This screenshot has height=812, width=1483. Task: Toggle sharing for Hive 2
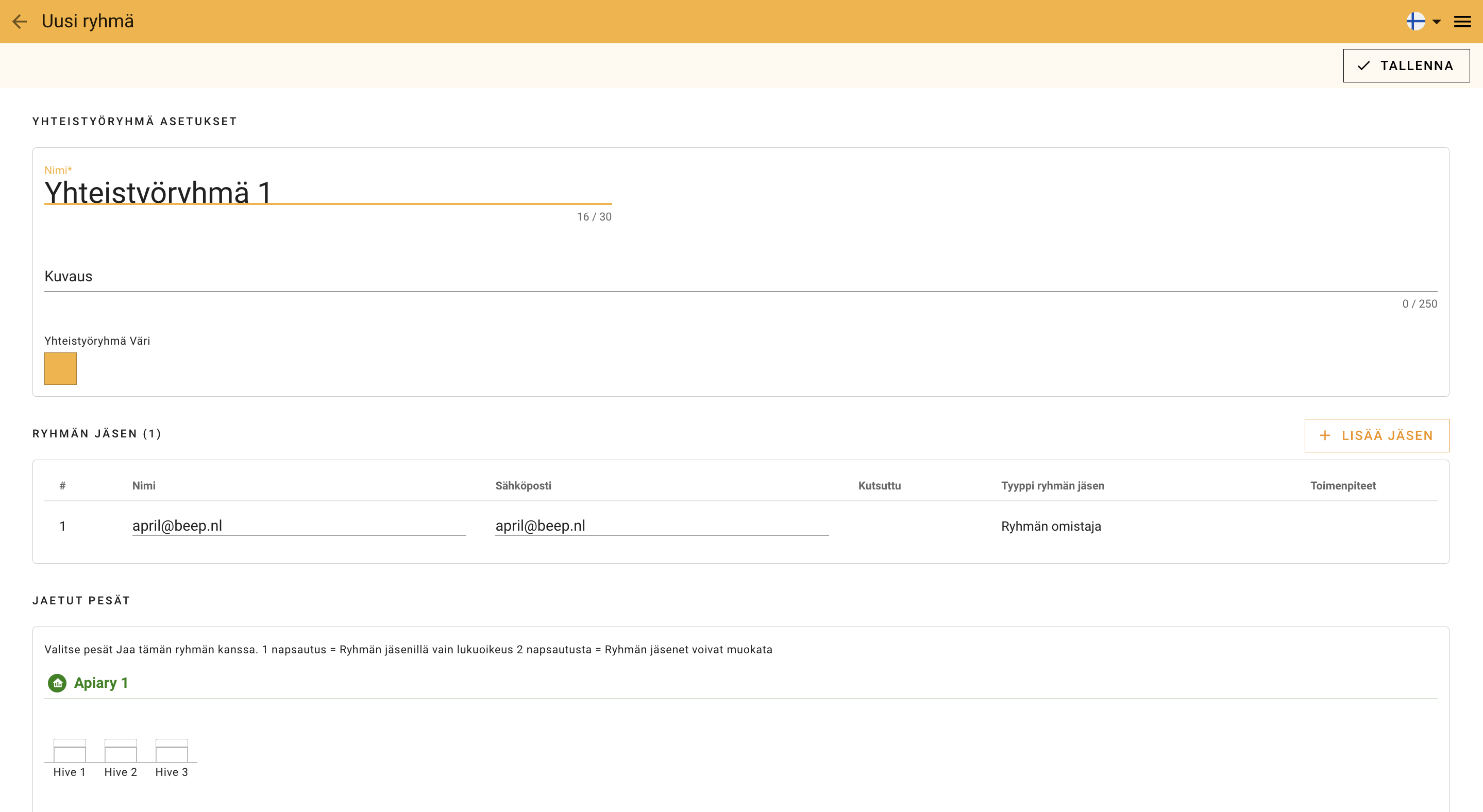[121, 750]
